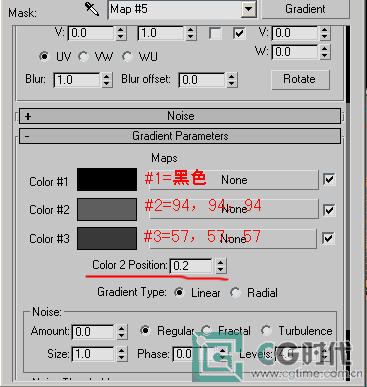Toggle Color #2 map checkbox

coord(329,210)
